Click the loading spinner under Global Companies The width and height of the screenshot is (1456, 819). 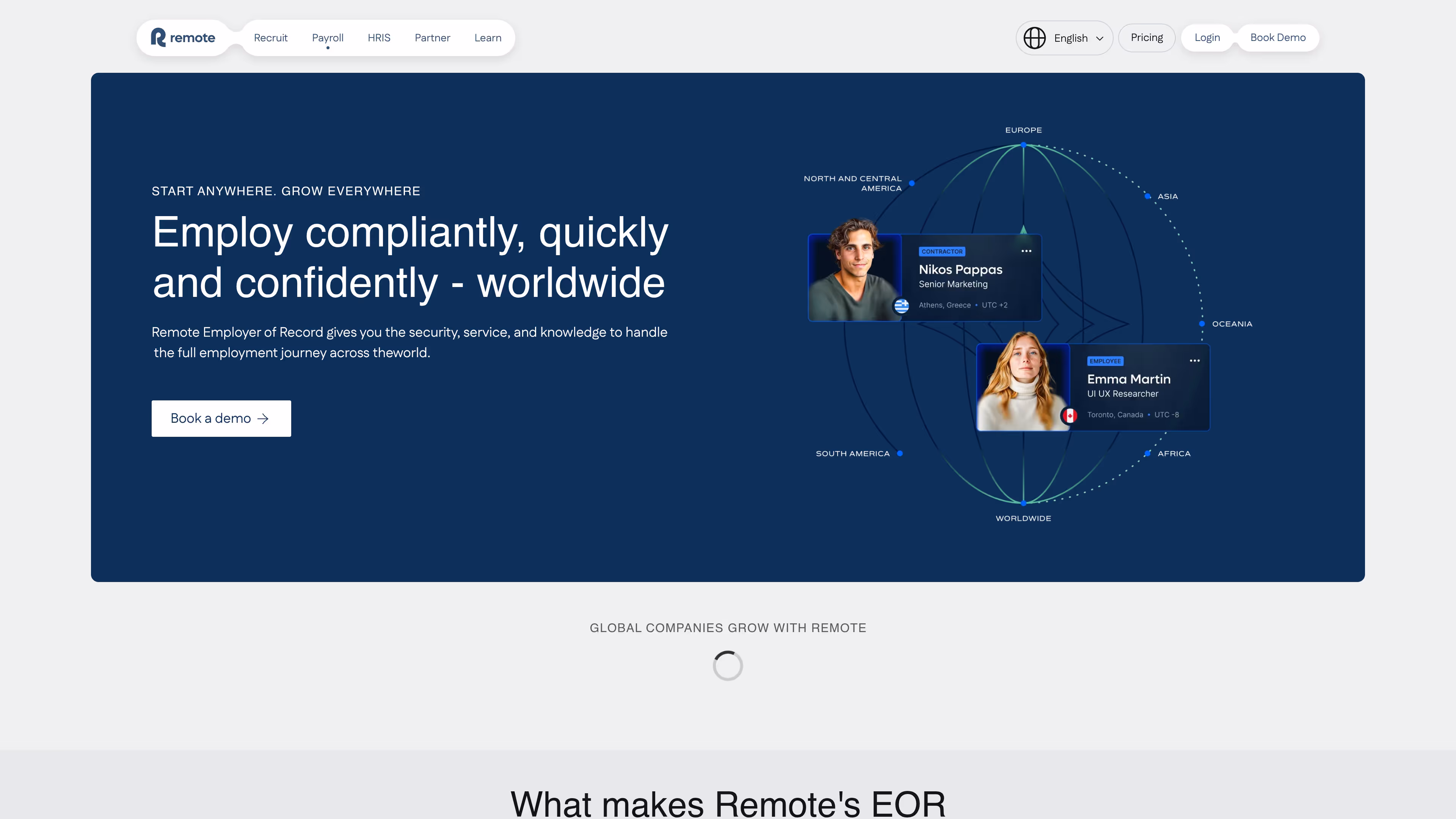(728, 665)
